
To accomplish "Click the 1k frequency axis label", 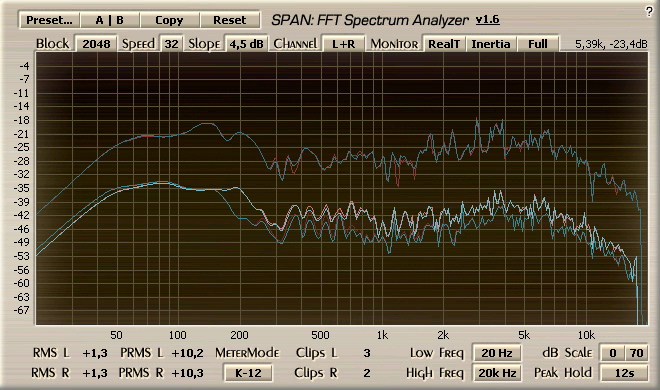I will point(382,335).
